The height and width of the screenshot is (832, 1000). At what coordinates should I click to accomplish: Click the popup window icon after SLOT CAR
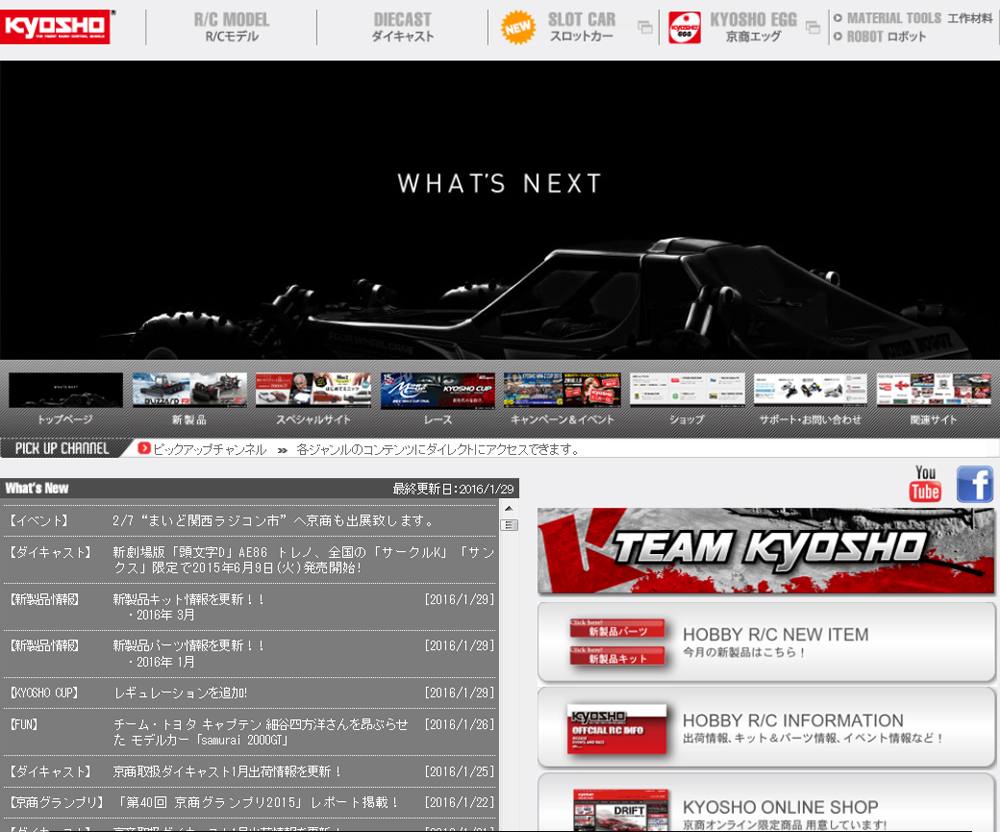pyautogui.click(x=645, y=27)
